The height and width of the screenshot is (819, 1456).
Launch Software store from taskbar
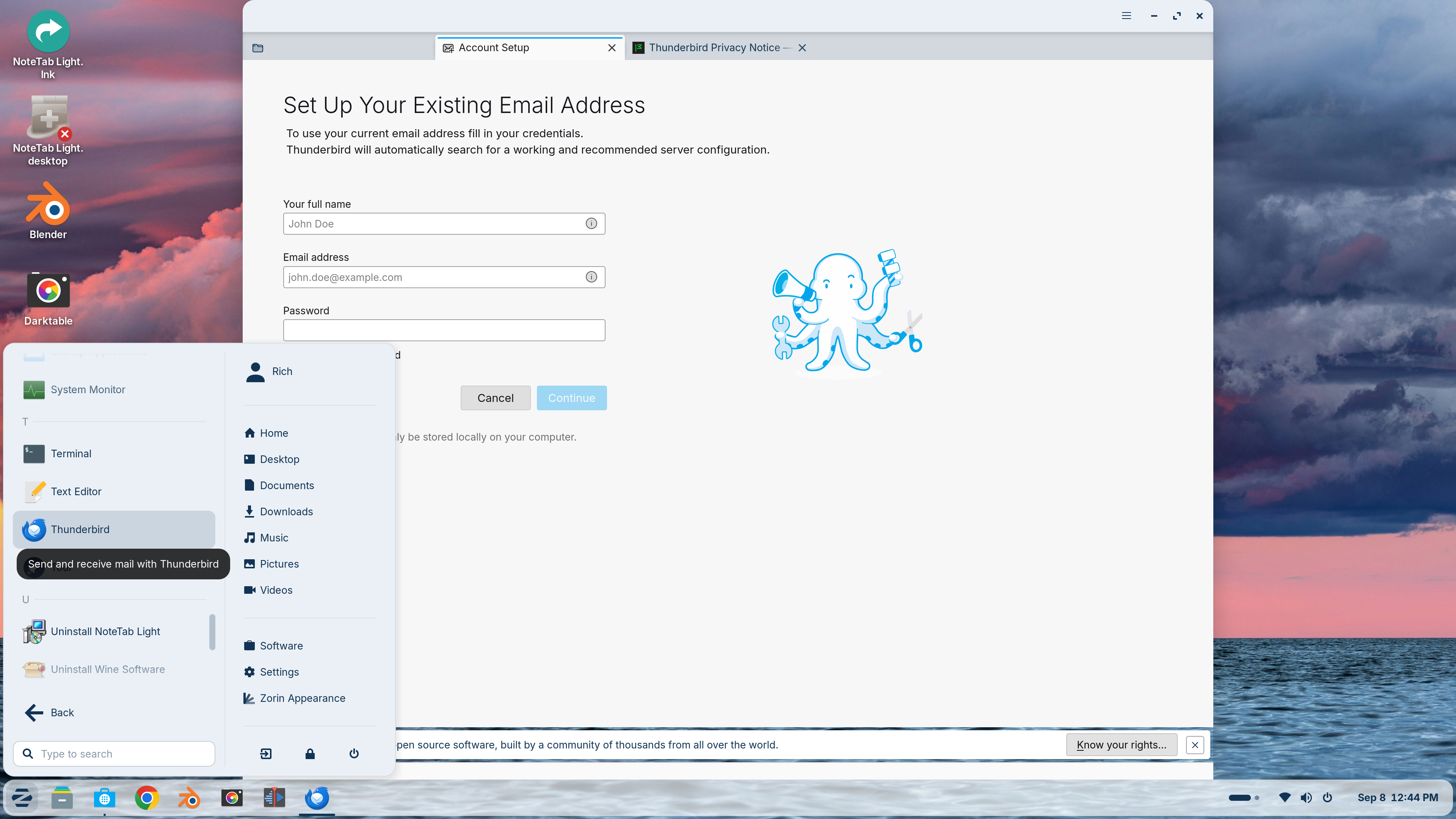click(x=105, y=798)
